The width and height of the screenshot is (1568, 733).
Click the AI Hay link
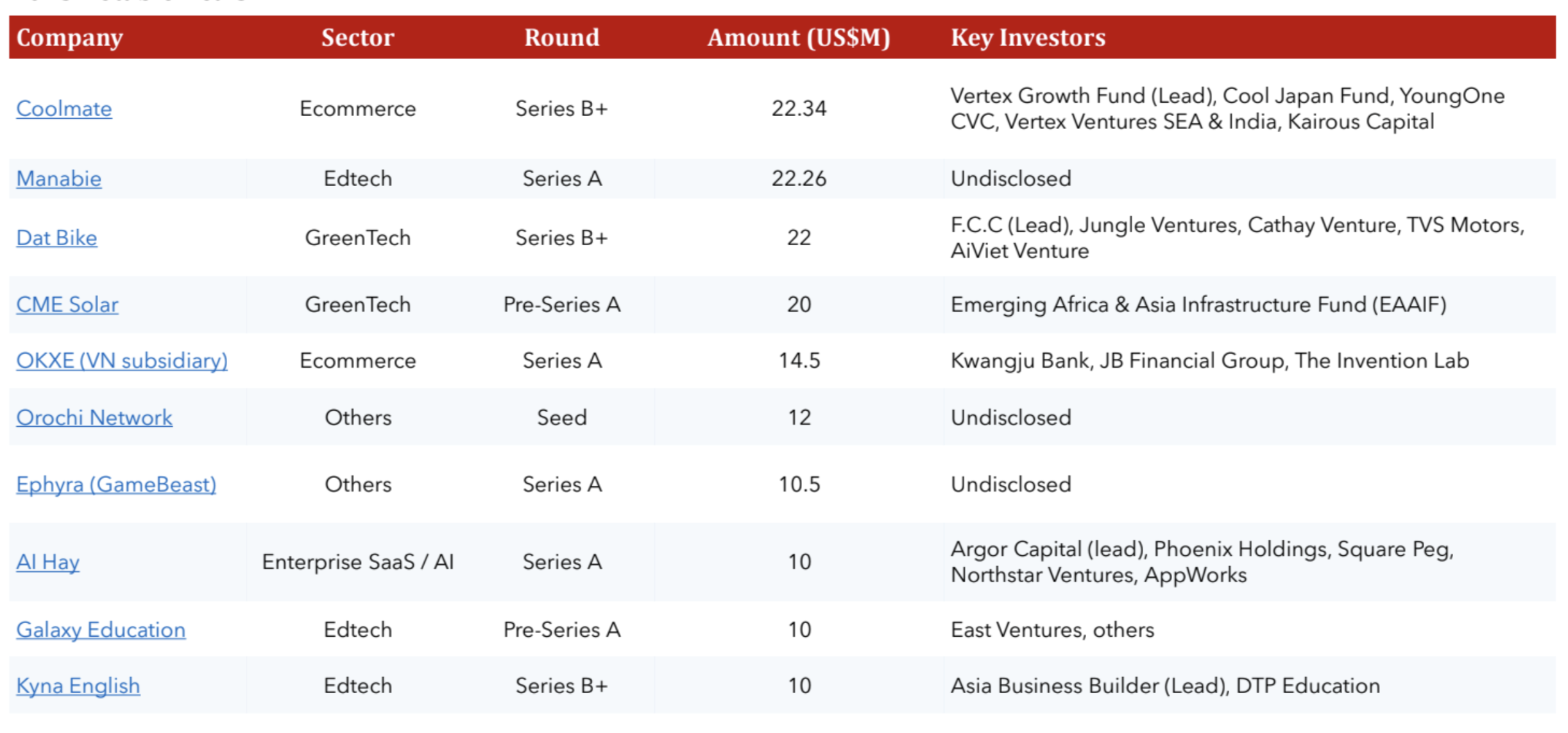click(x=47, y=562)
